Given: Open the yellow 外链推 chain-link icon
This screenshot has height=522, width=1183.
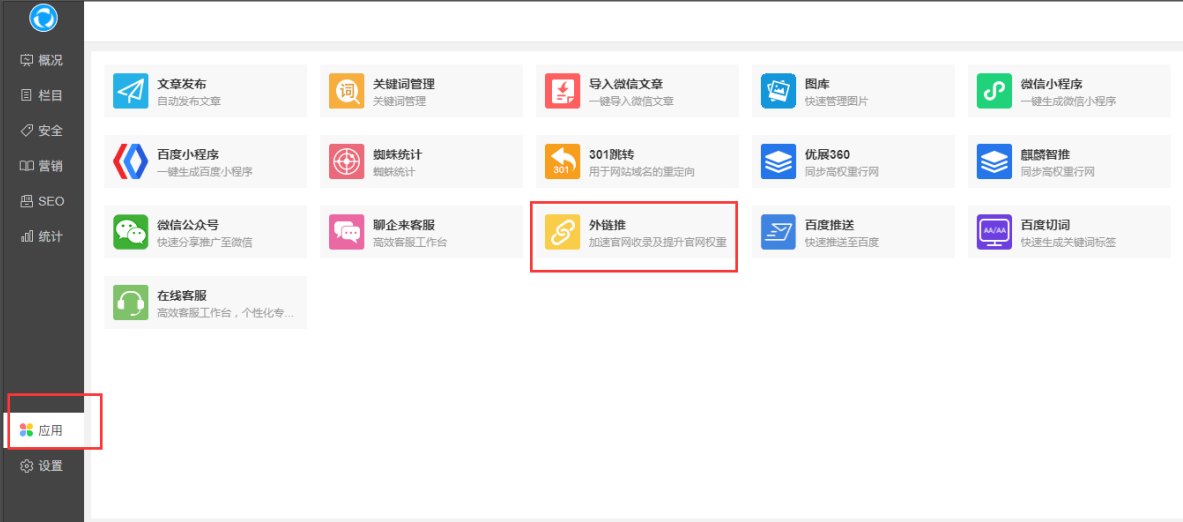Looking at the screenshot, I should pyautogui.click(x=562, y=232).
